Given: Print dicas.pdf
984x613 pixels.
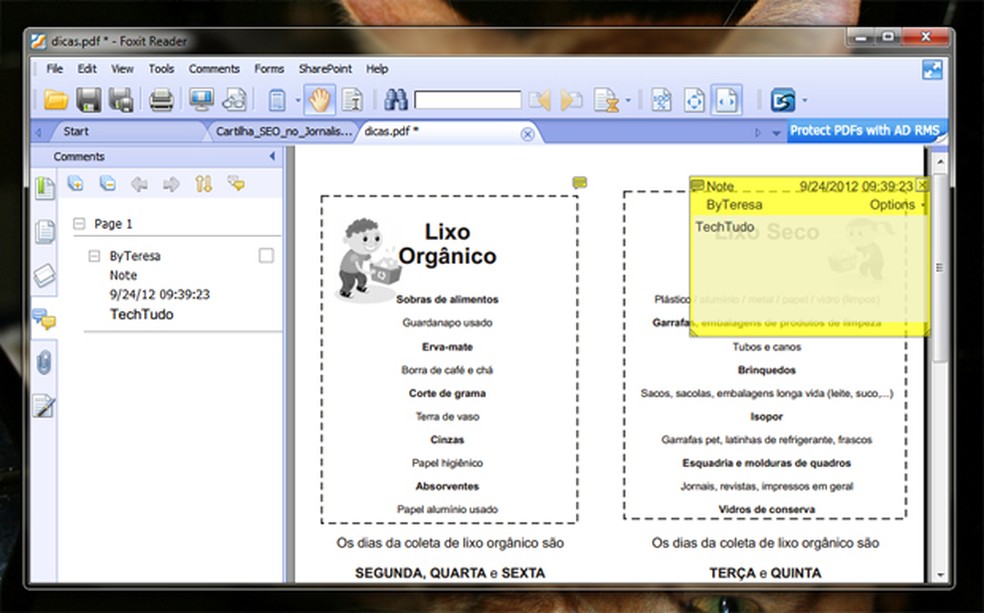Looking at the screenshot, I should click(159, 100).
